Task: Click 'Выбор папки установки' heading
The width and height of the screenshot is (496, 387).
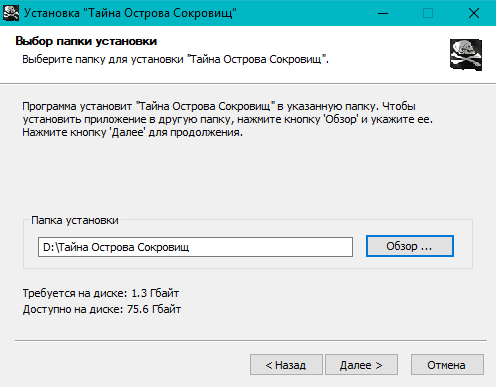Action: [86, 41]
